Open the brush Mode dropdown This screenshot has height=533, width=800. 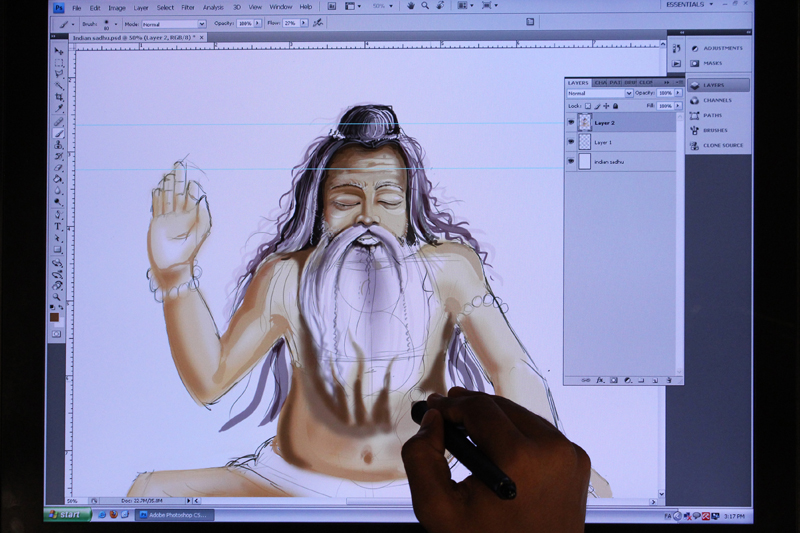coord(172,23)
